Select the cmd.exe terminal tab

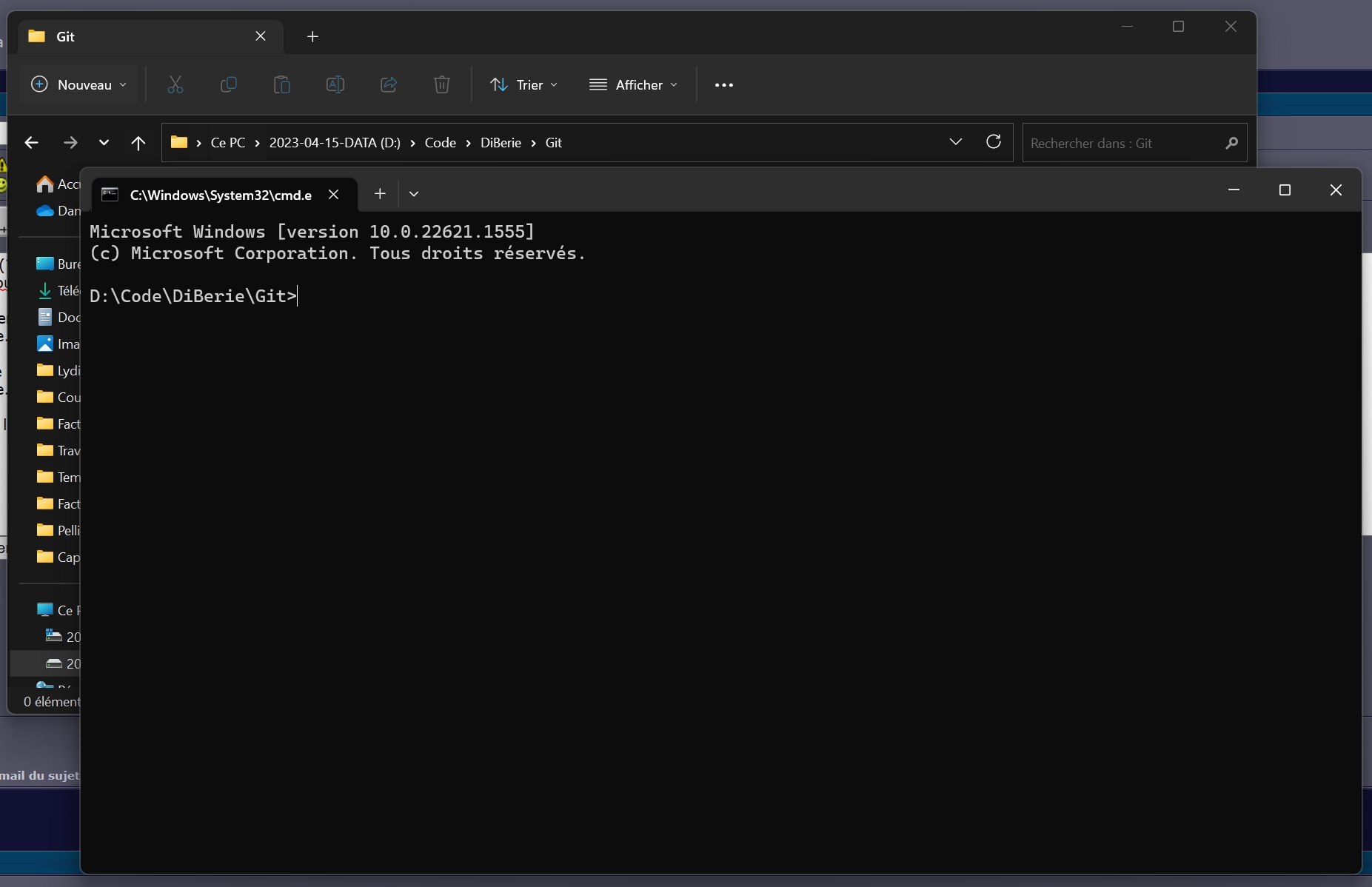point(220,195)
